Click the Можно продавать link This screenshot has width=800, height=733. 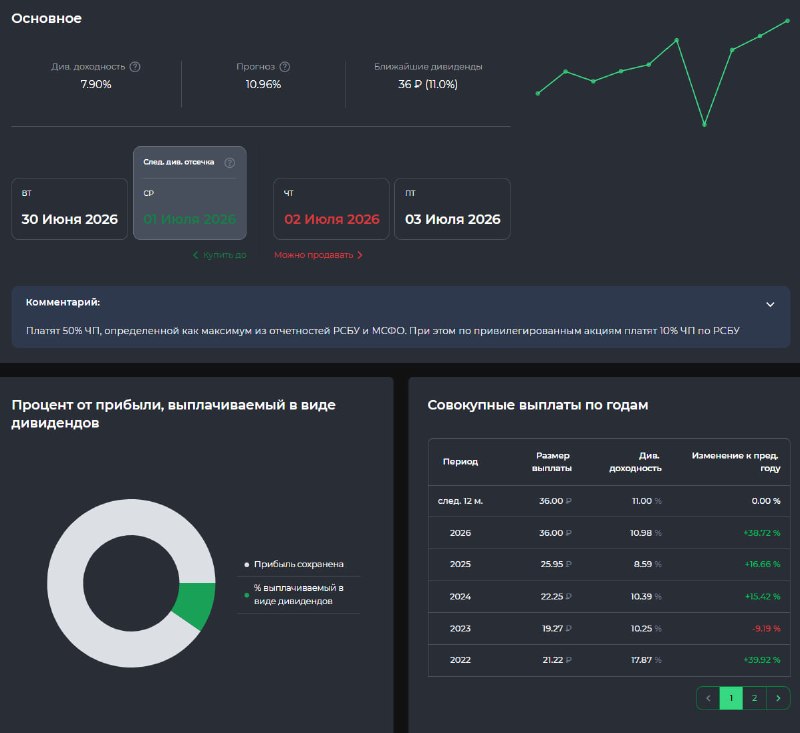tap(313, 255)
